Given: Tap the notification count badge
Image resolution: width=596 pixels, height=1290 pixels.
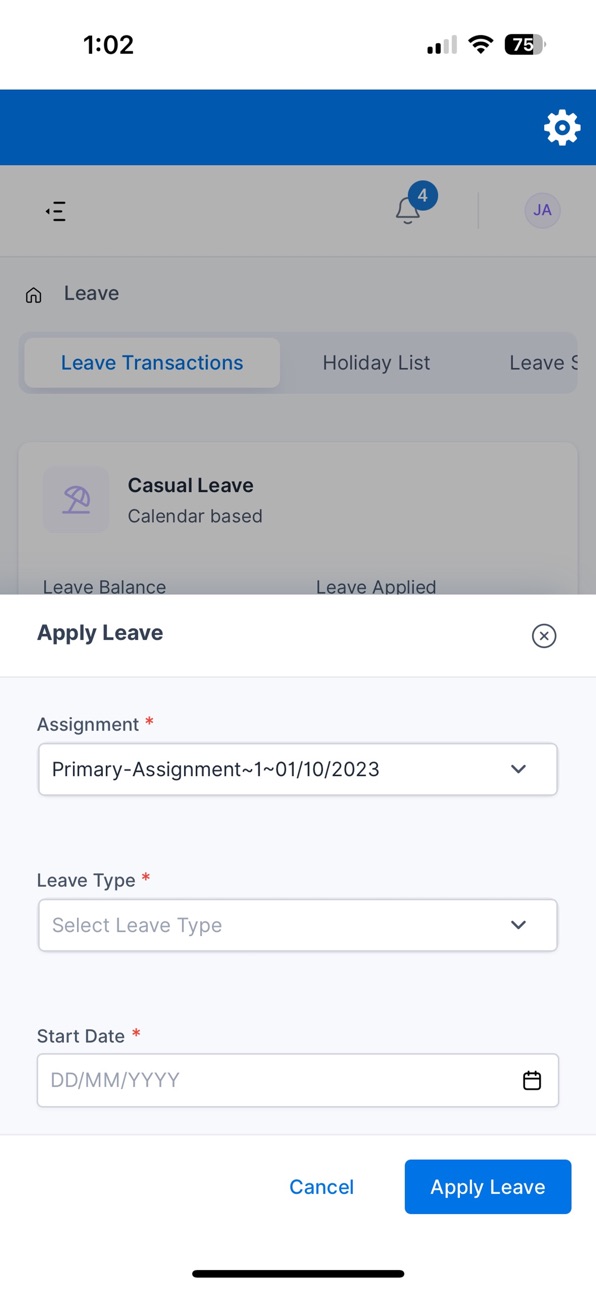Looking at the screenshot, I should click(x=422, y=196).
